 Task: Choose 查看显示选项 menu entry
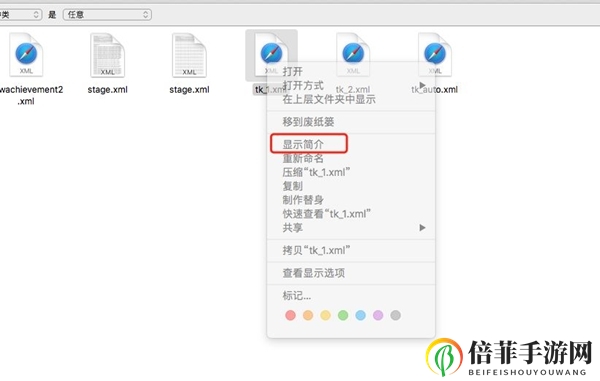pos(314,273)
